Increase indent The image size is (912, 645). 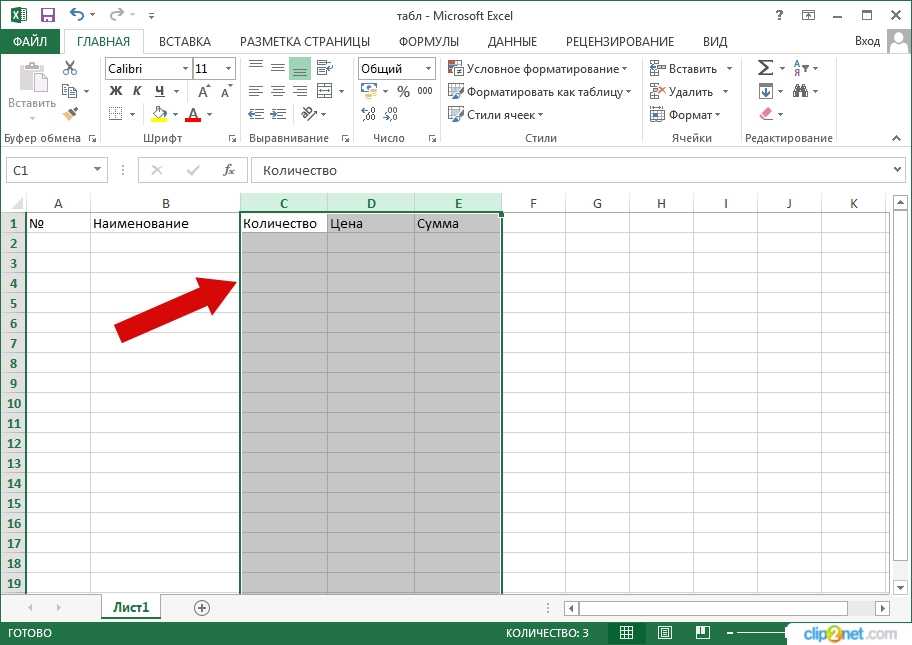tap(279, 114)
